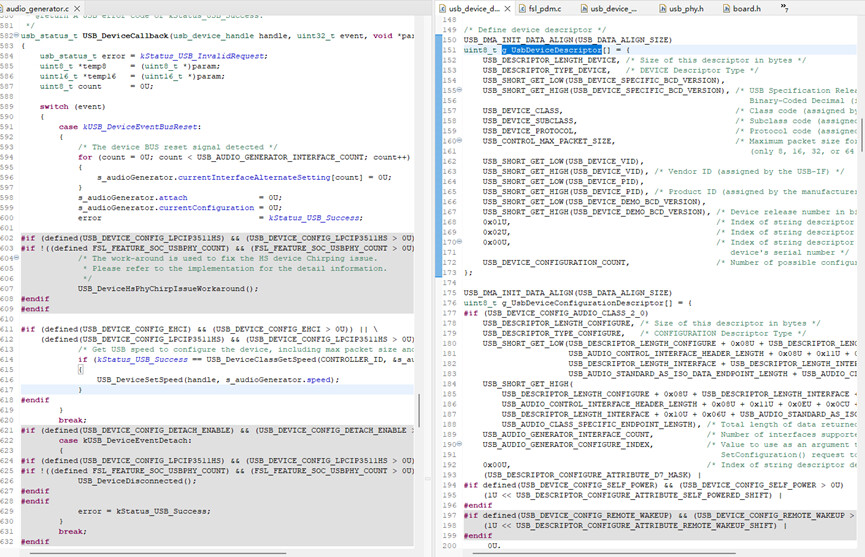Collapse USB_DeviceCallback function at line 582
This screenshot has height=557, width=865.
pos(17,35)
